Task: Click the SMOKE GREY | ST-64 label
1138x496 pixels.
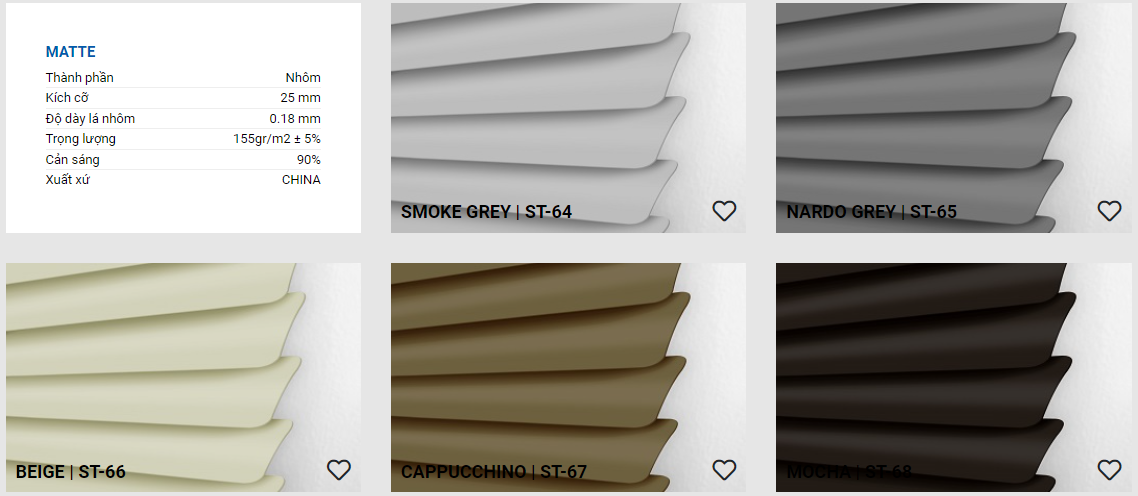Action: 486,212
